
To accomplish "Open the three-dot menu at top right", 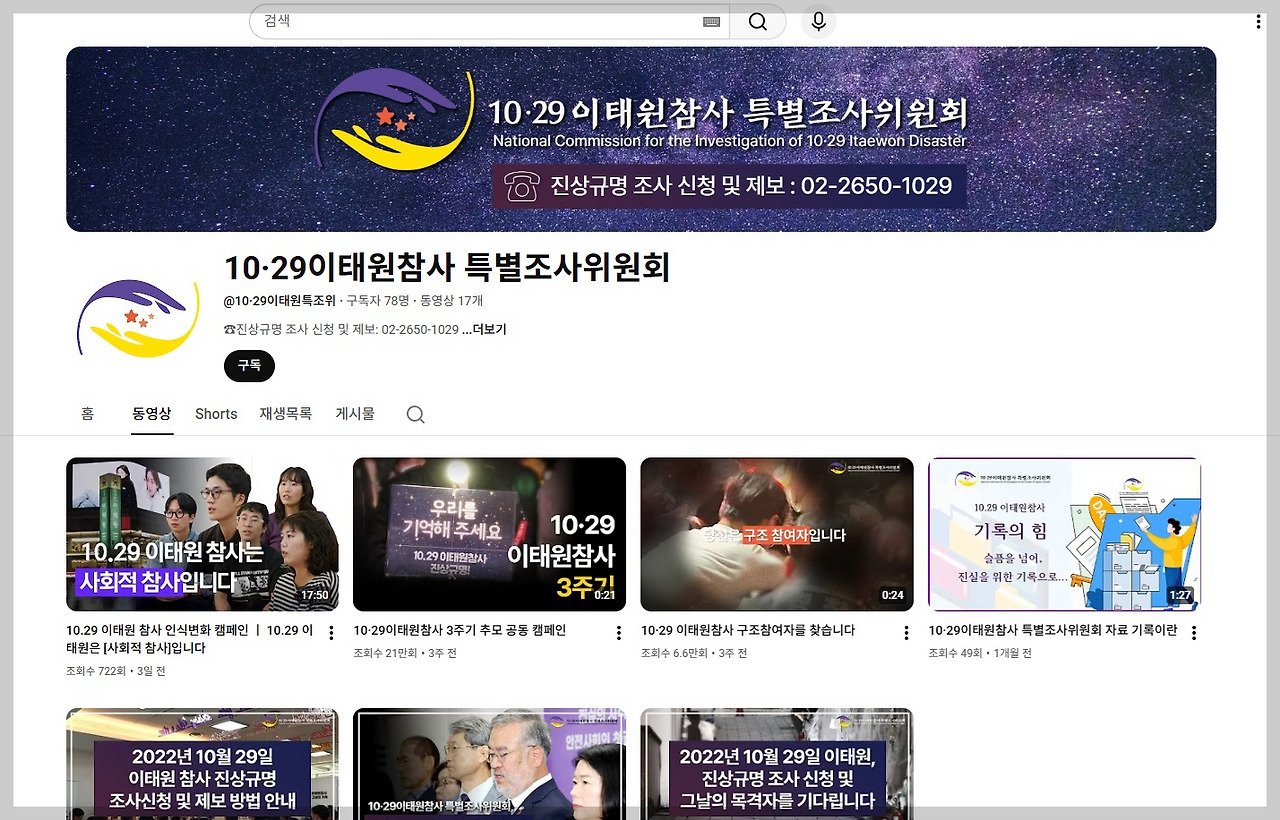I will click(1259, 20).
